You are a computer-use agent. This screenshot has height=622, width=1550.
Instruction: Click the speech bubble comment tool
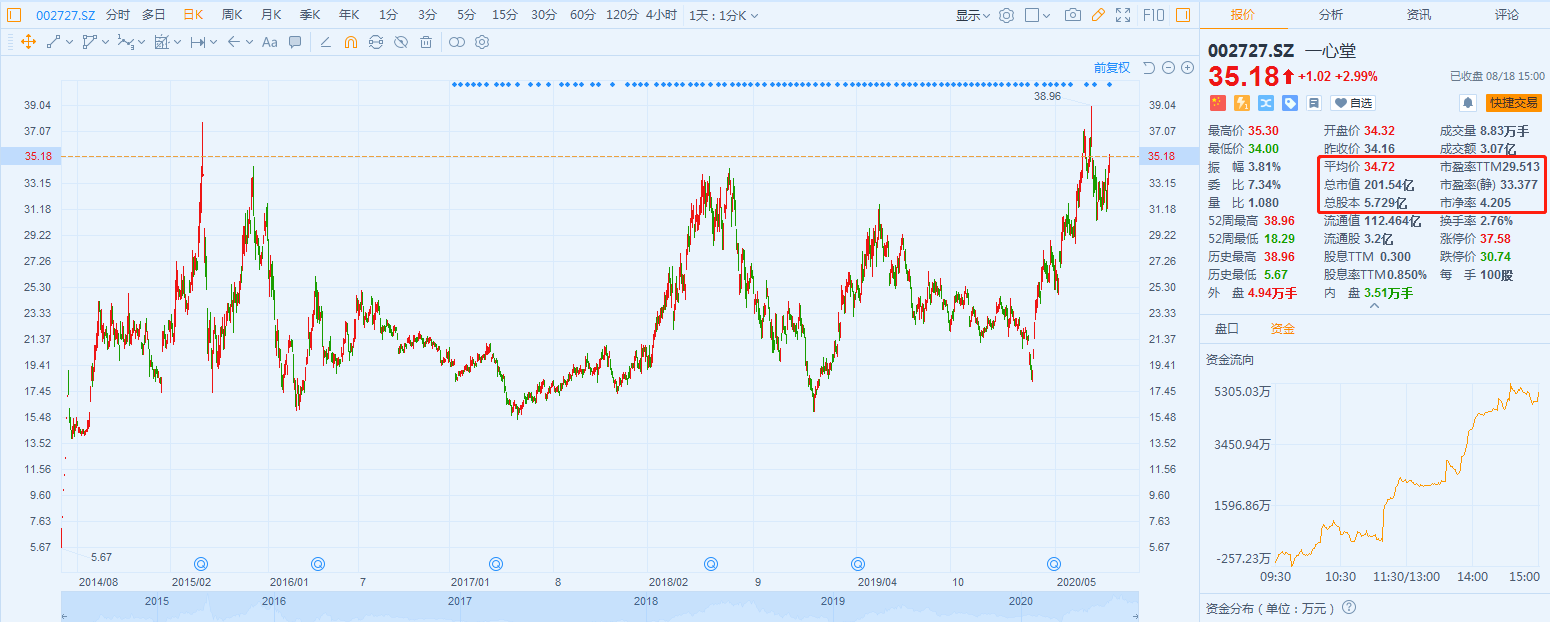tap(295, 42)
